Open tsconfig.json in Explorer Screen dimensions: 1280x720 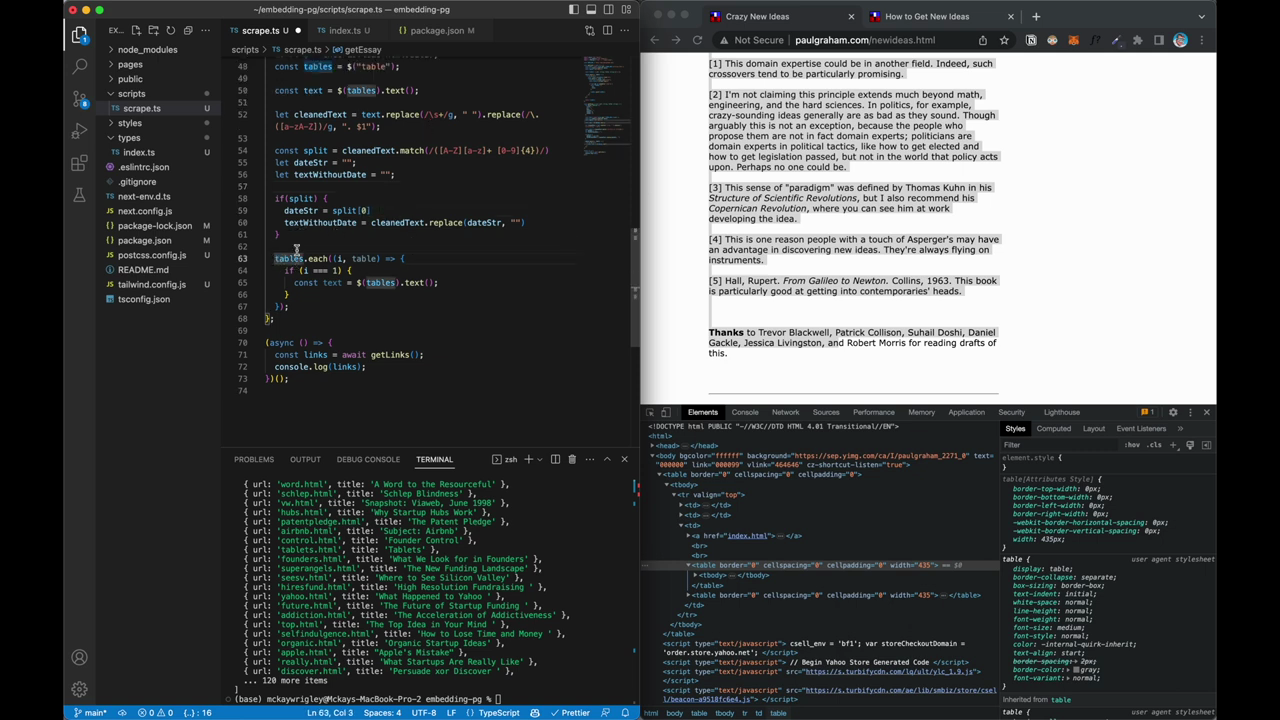(144, 299)
